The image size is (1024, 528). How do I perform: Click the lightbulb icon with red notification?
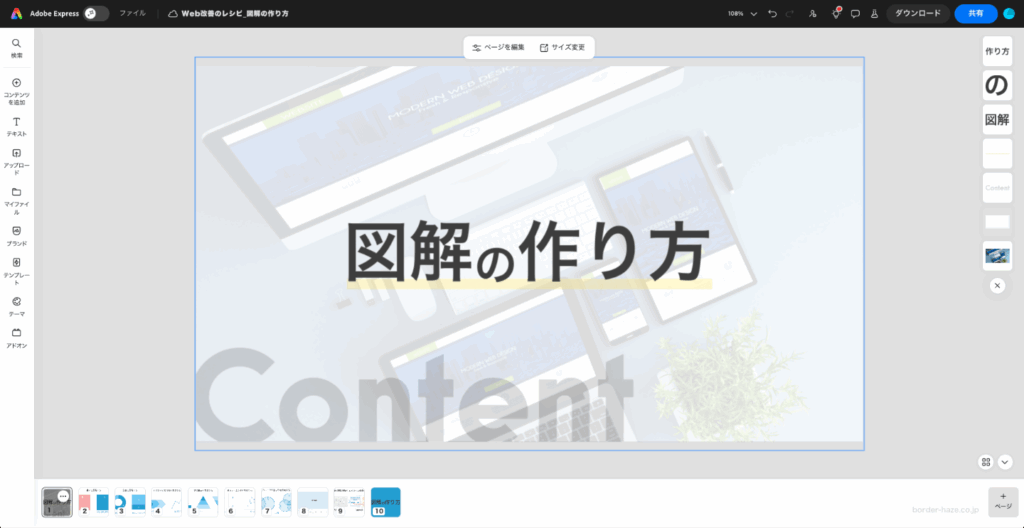pos(836,14)
